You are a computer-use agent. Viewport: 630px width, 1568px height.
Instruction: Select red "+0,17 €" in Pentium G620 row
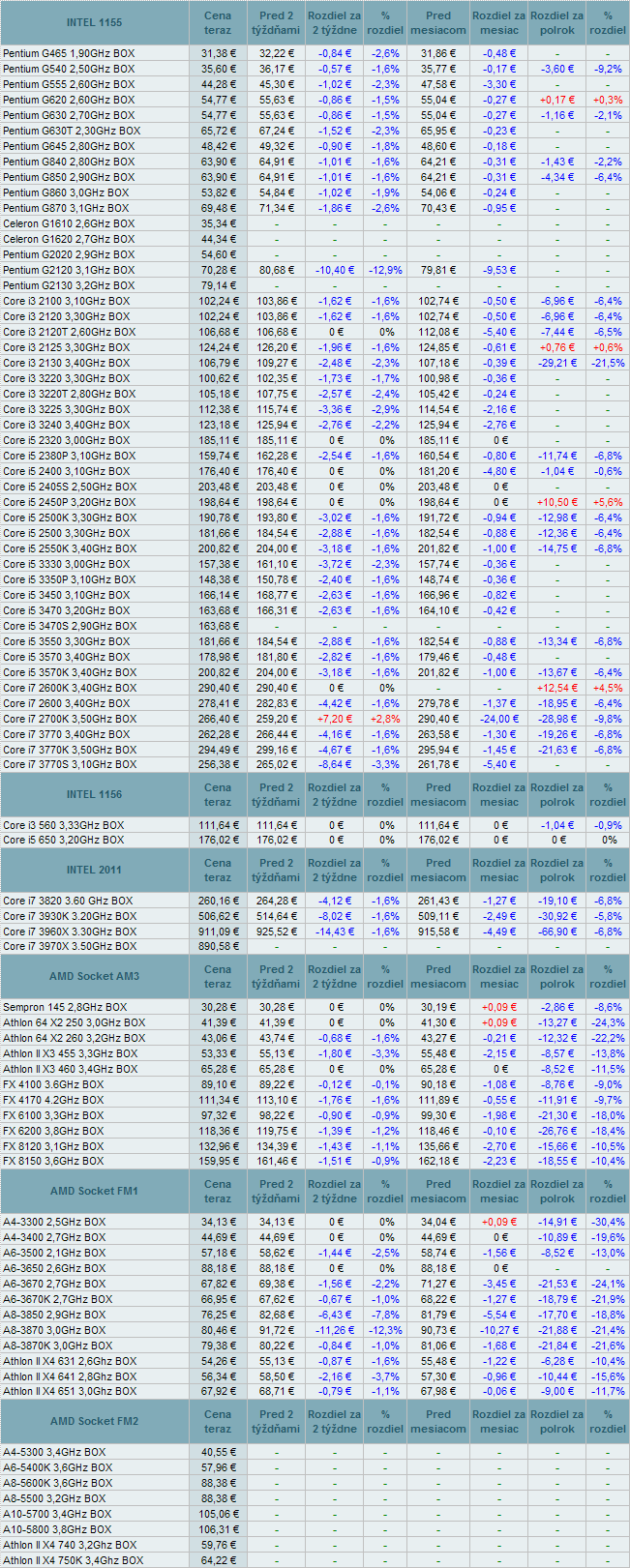point(557,100)
